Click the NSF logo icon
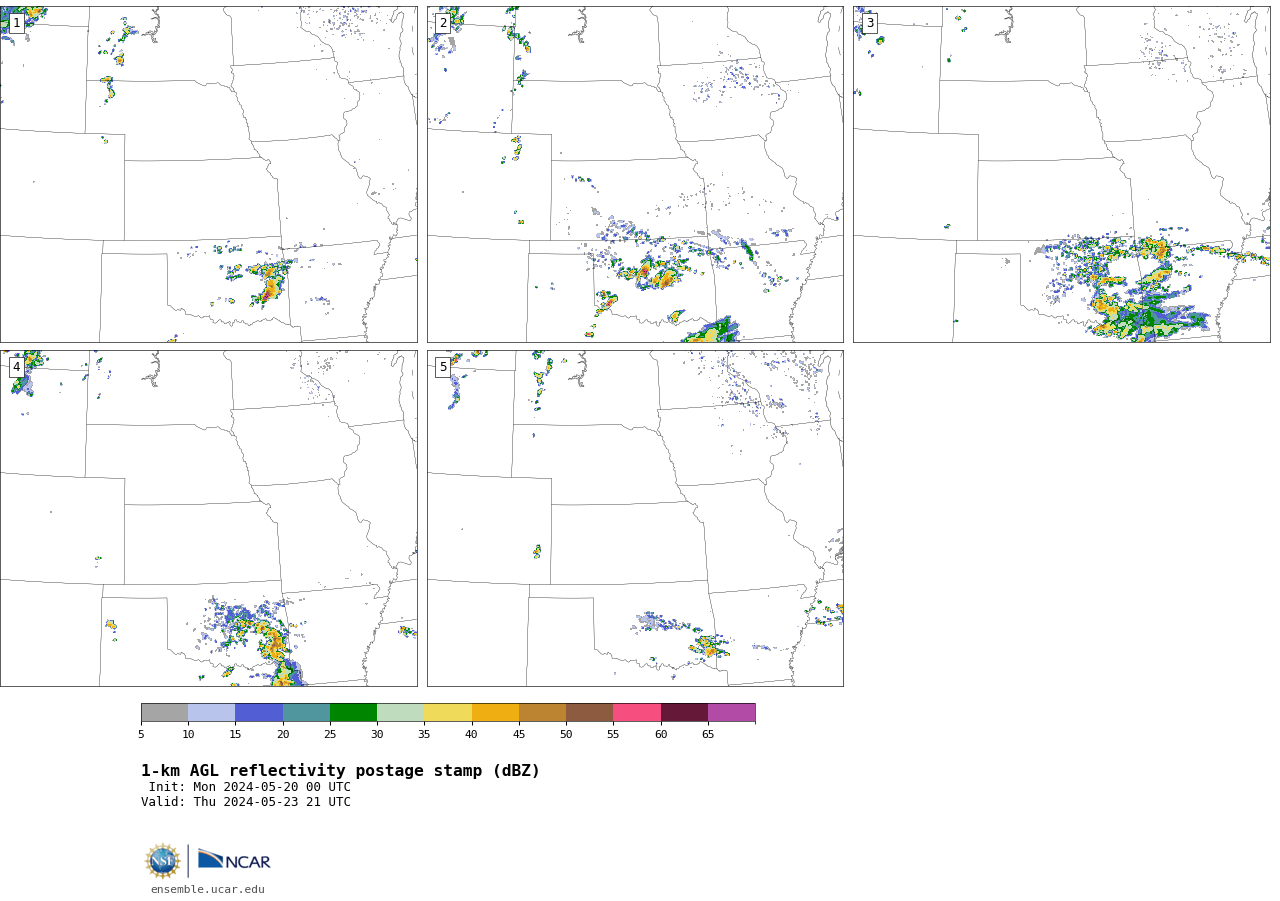 point(163,861)
